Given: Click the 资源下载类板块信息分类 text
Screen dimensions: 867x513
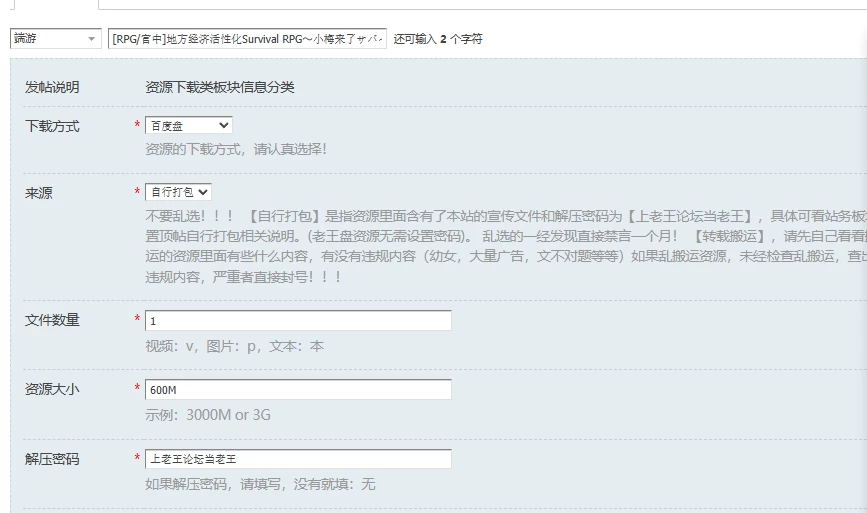Looking at the screenshot, I should click(220, 87).
